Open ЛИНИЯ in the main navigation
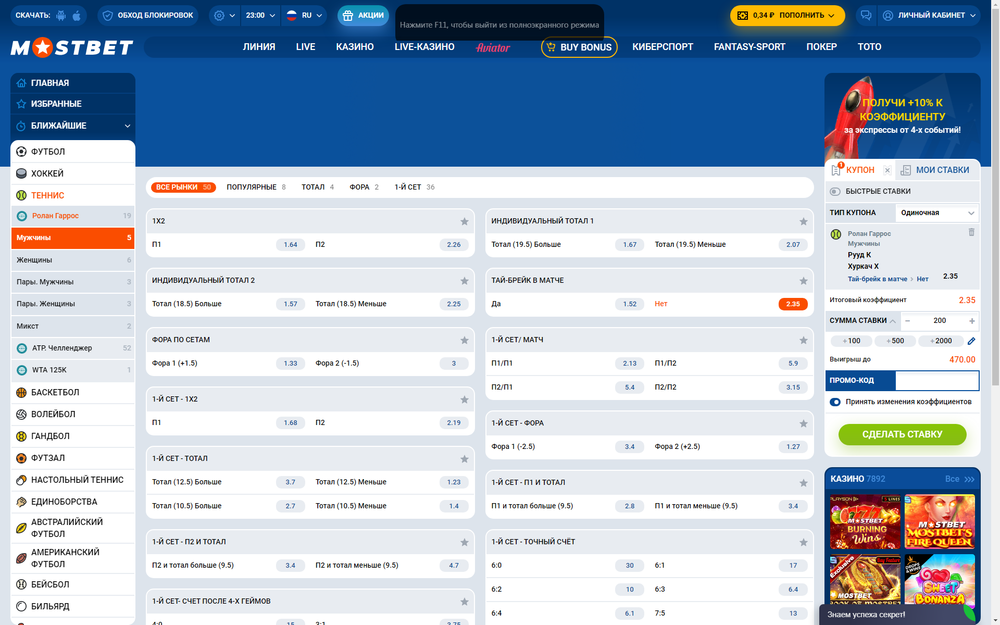The width and height of the screenshot is (1000, 625). 259,47
